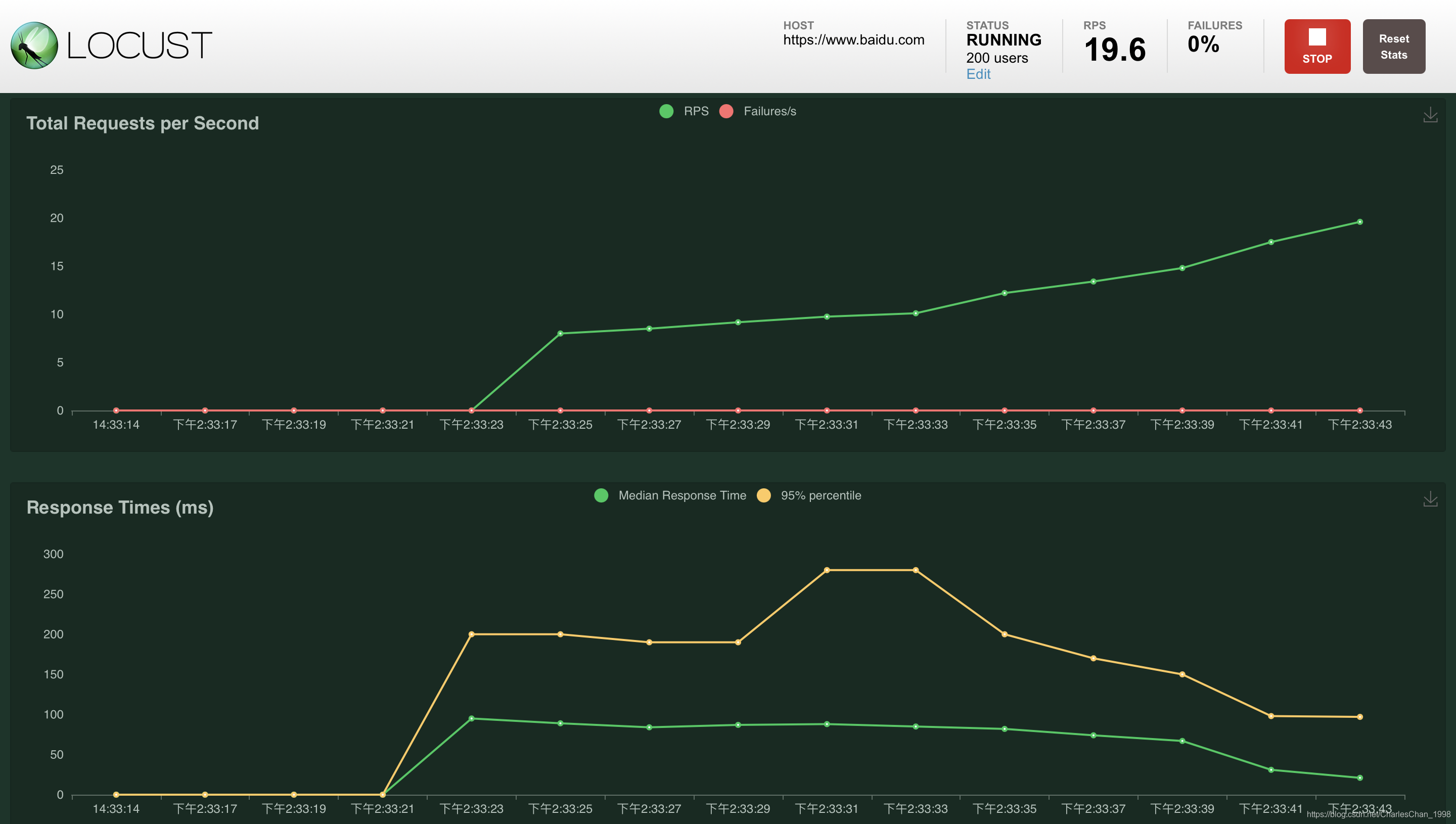Viewport: 1456px width, 824px height.
Task: Download the Total Requests per Second chart
Action: tap(1430, 115)
